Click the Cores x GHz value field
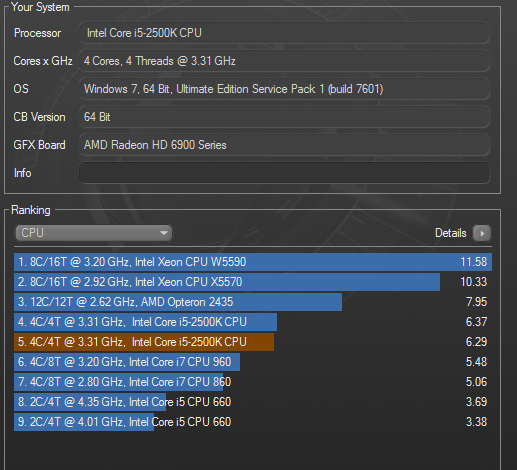 coord(284,61)
